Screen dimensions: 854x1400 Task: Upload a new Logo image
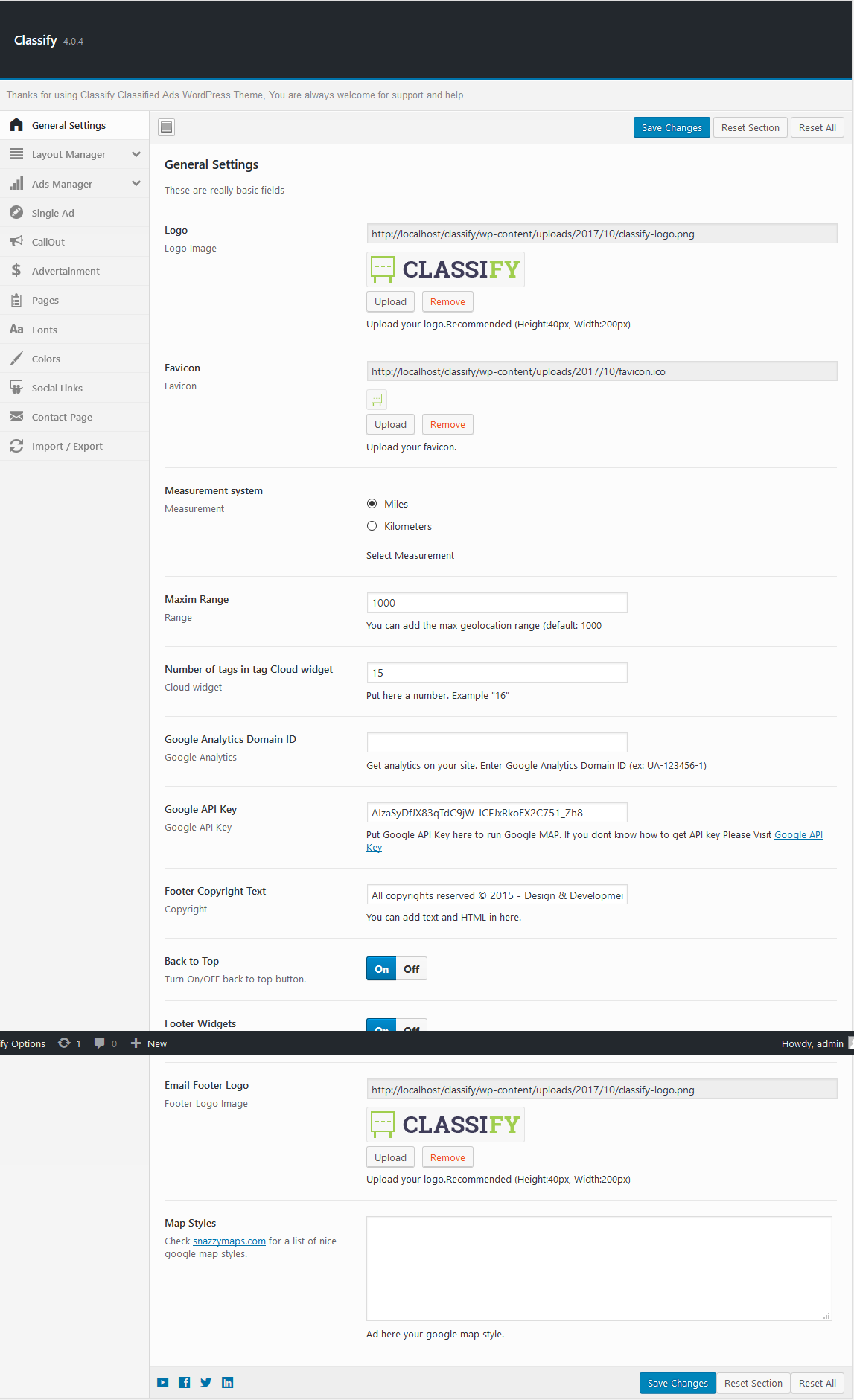click(x=390, y=301)
